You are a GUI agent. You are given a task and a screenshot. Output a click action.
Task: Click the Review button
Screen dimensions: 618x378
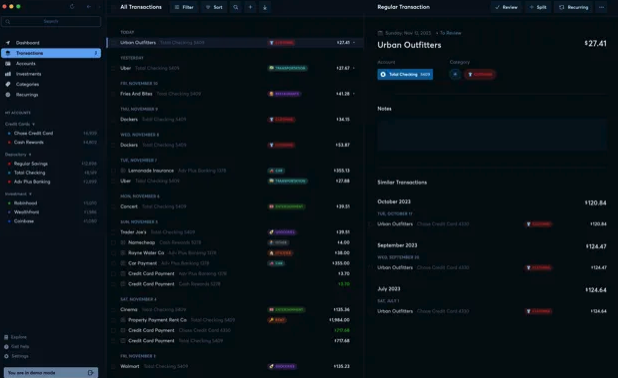tap(506, 7)
